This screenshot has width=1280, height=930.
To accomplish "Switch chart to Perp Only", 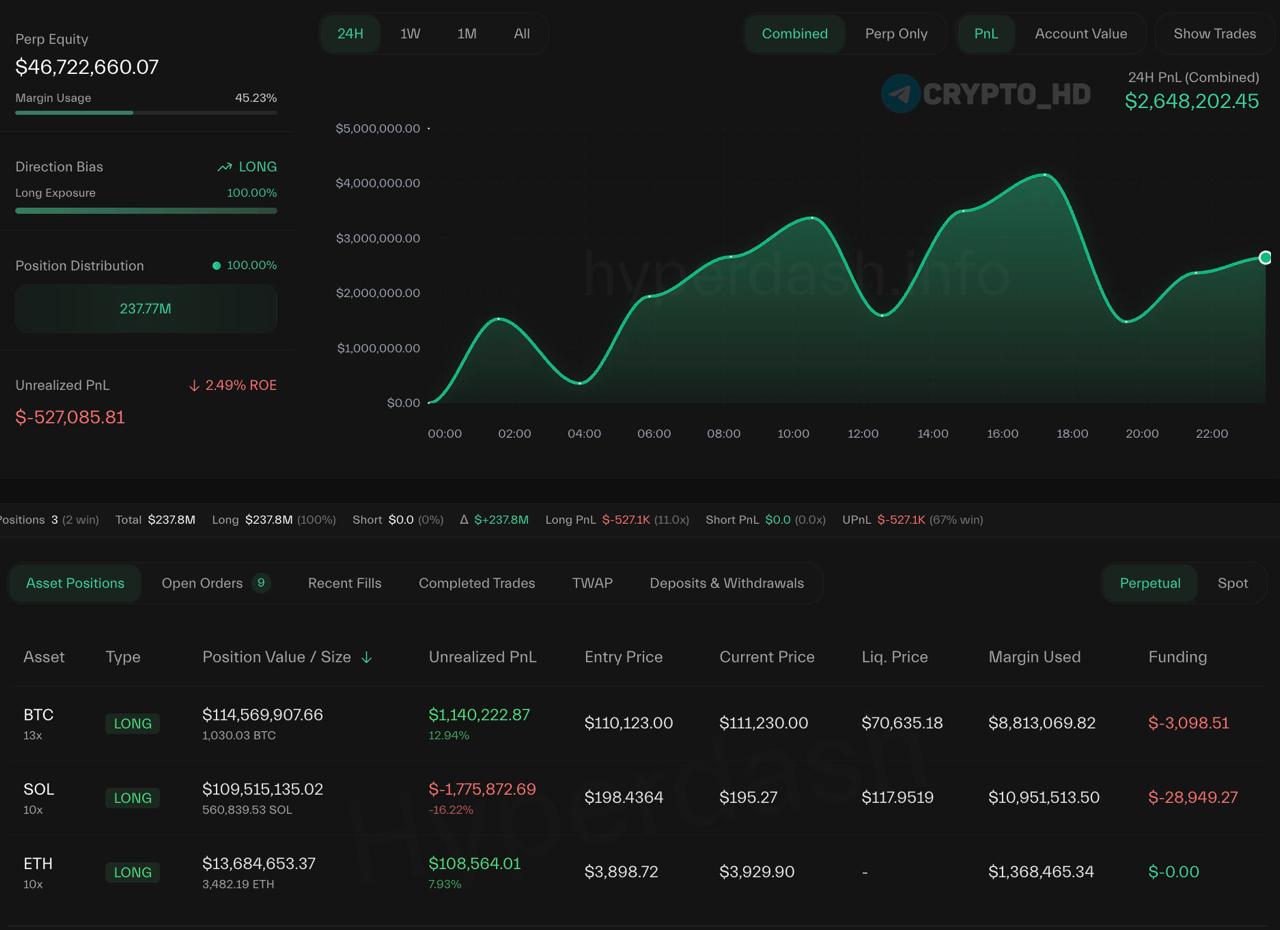I will coord(896,34).
